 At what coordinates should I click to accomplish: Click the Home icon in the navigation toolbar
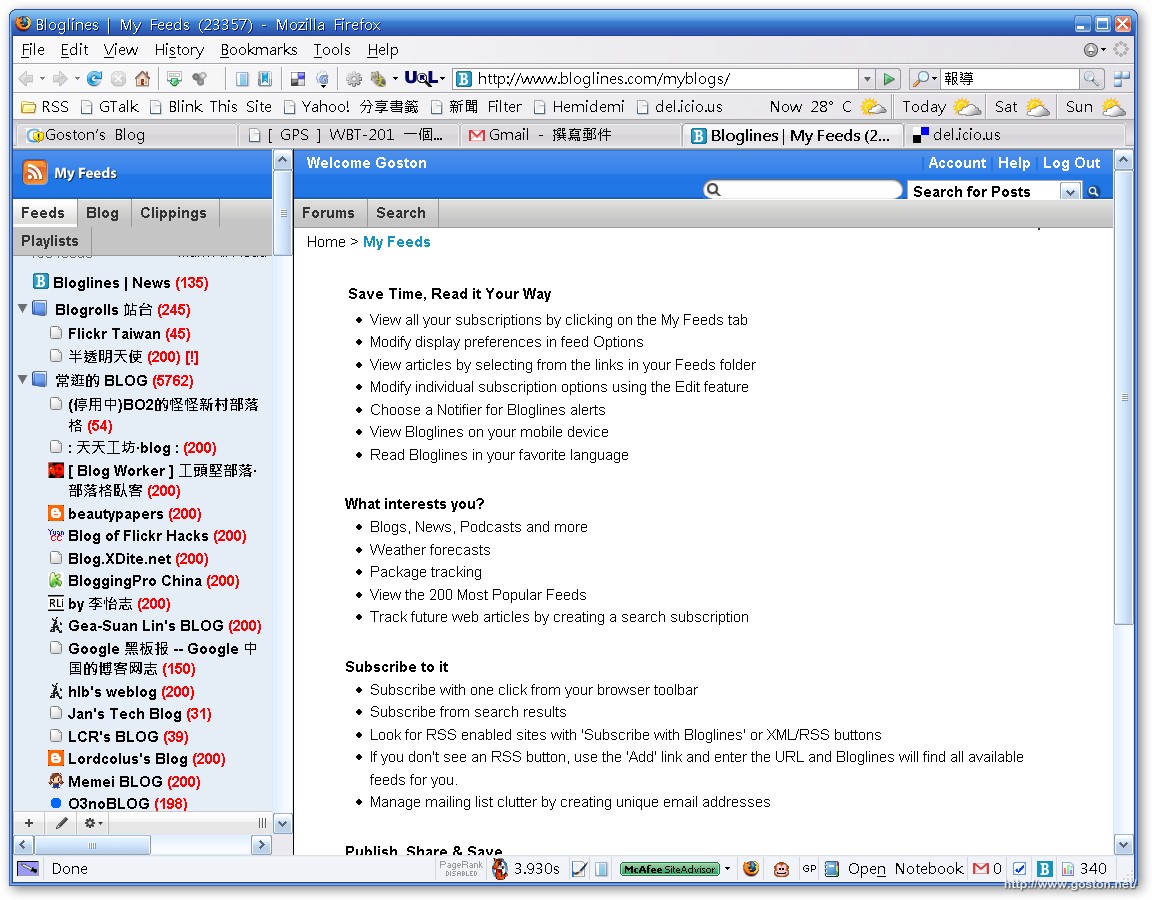143,79
